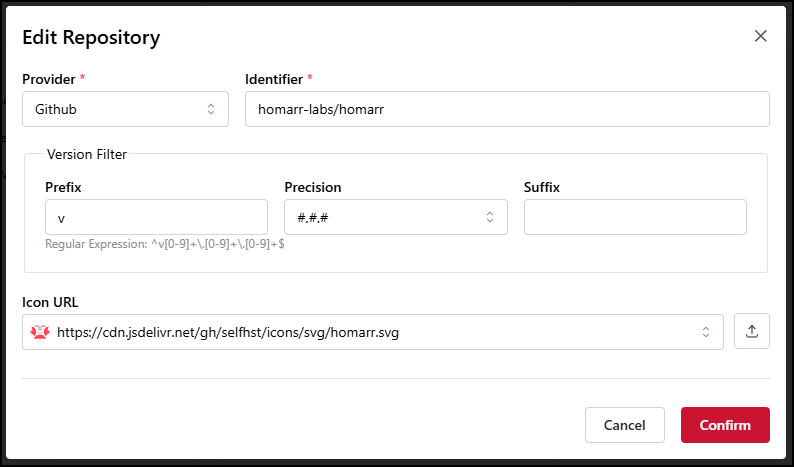Click the Version Filter group legend
Image resolution: width=794 pixels, height=467 pixels.
[x=87, y=154]
